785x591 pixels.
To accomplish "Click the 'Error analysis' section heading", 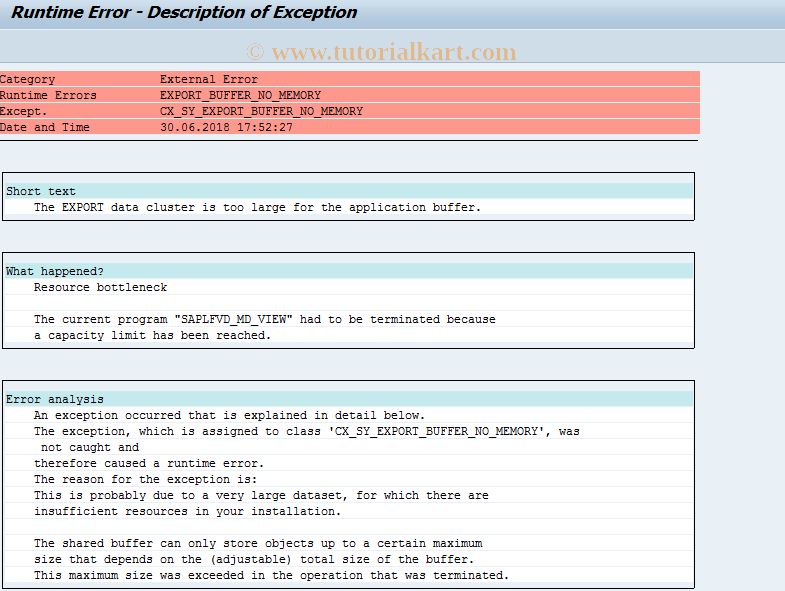I will click(55, 400).
